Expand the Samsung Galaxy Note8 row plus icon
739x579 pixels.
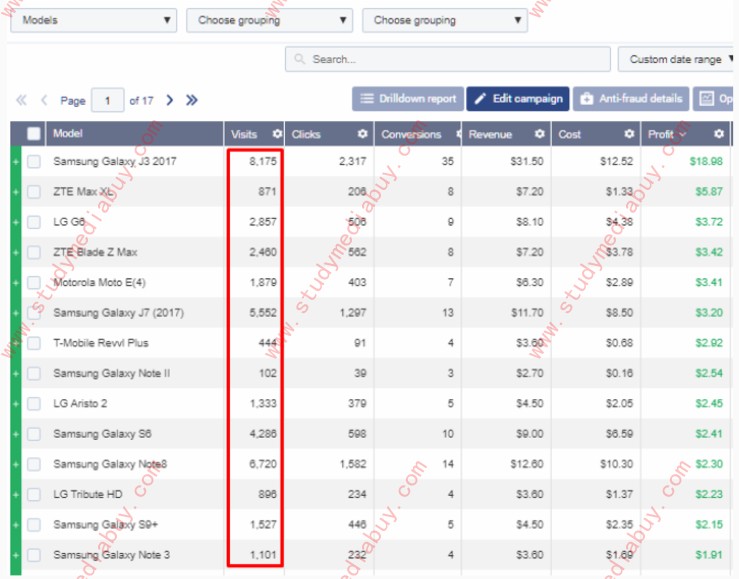tap(16, 464)
